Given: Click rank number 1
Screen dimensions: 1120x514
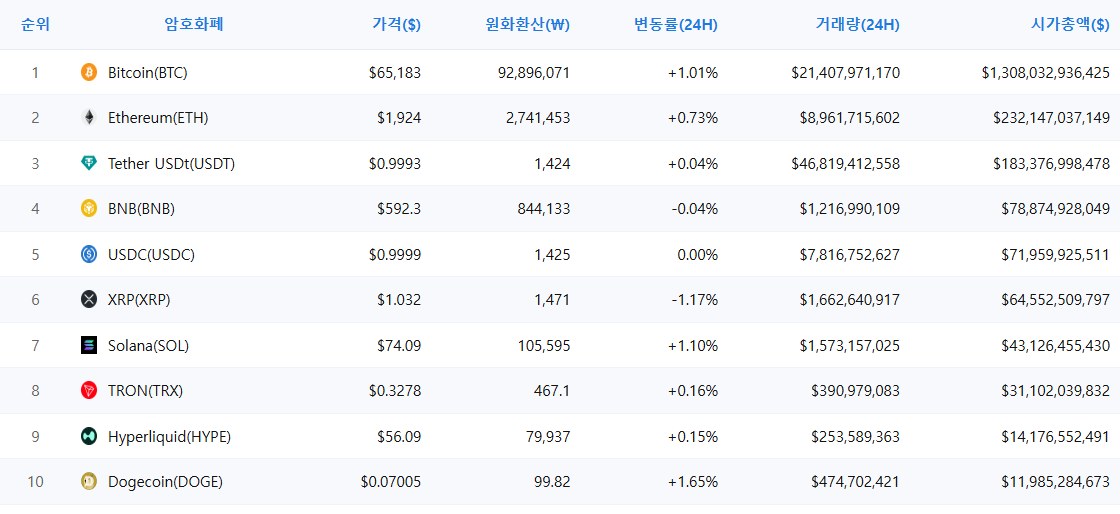Looking at the screenshot, I should [x=36, y=72].
